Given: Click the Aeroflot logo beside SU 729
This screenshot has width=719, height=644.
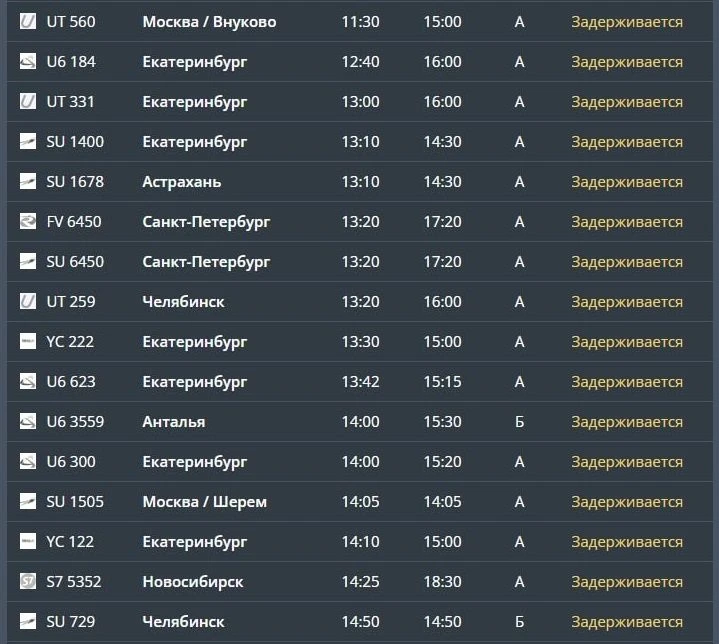Looking at the screenshot, I should click(x=28, y=621).
